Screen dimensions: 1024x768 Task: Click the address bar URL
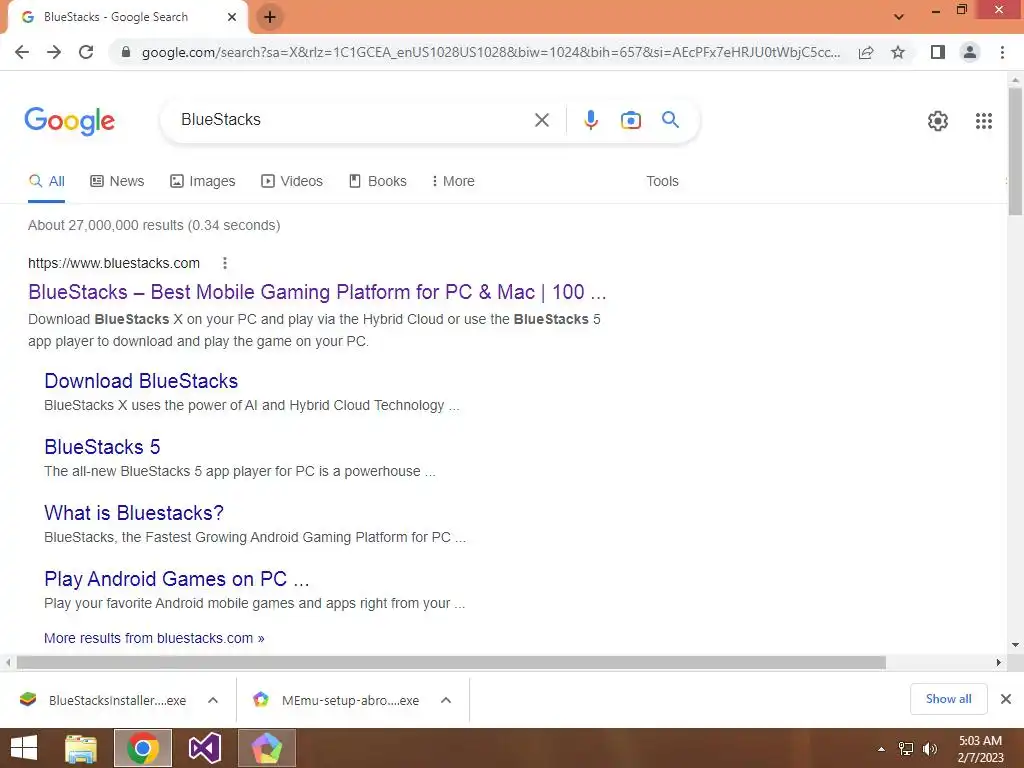click(x=490, y=52)
